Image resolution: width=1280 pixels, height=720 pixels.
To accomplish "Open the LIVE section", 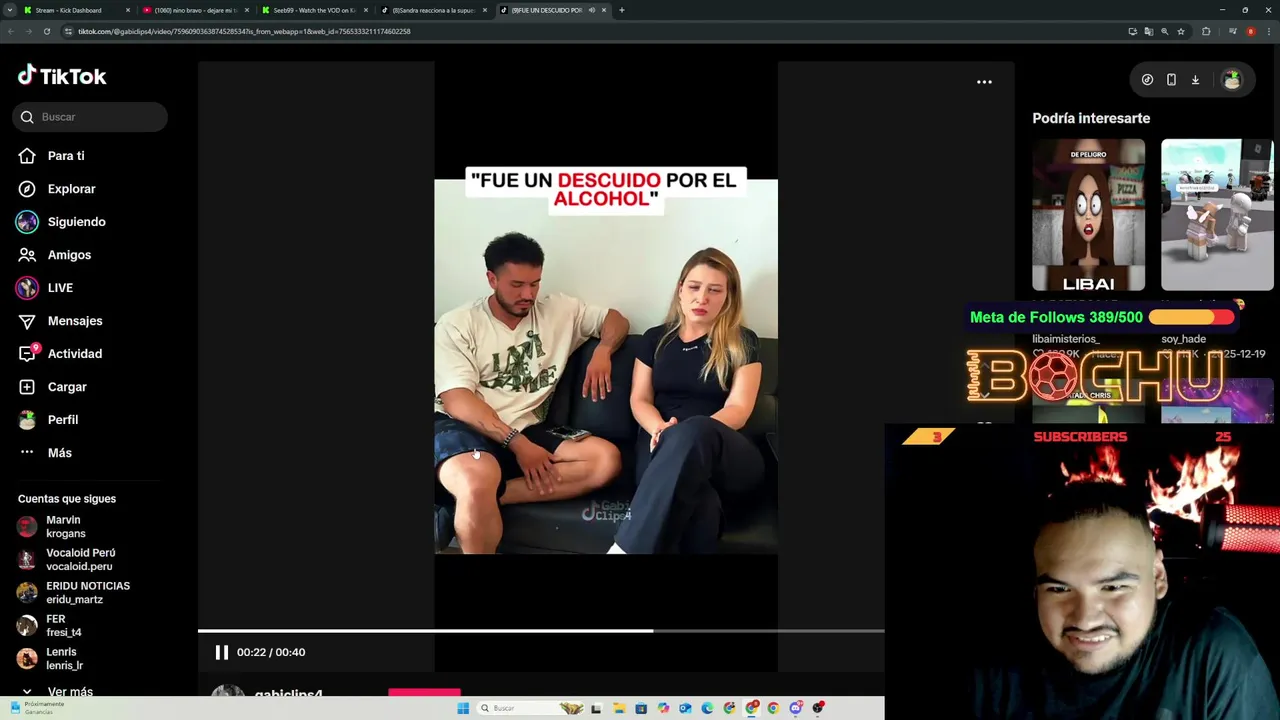I will (x=60, y=288).
